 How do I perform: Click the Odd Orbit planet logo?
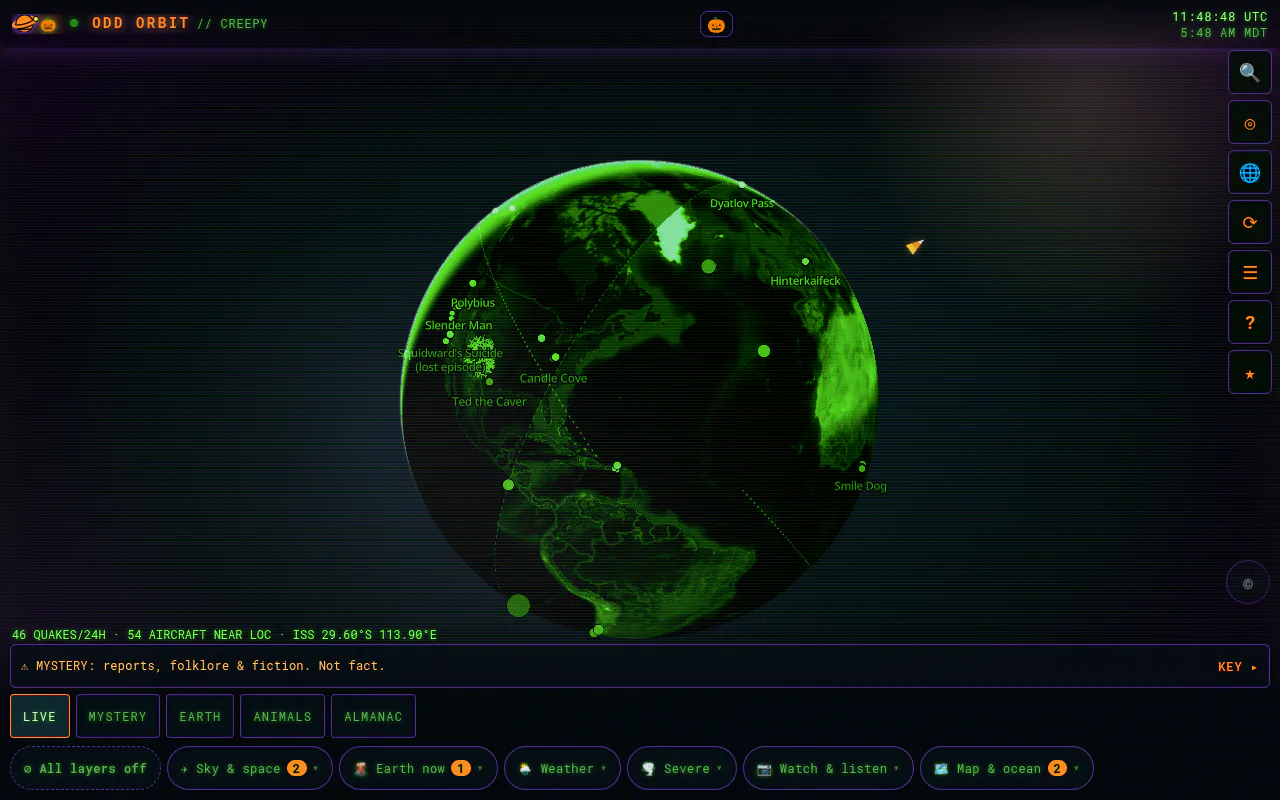click(24, 23)
